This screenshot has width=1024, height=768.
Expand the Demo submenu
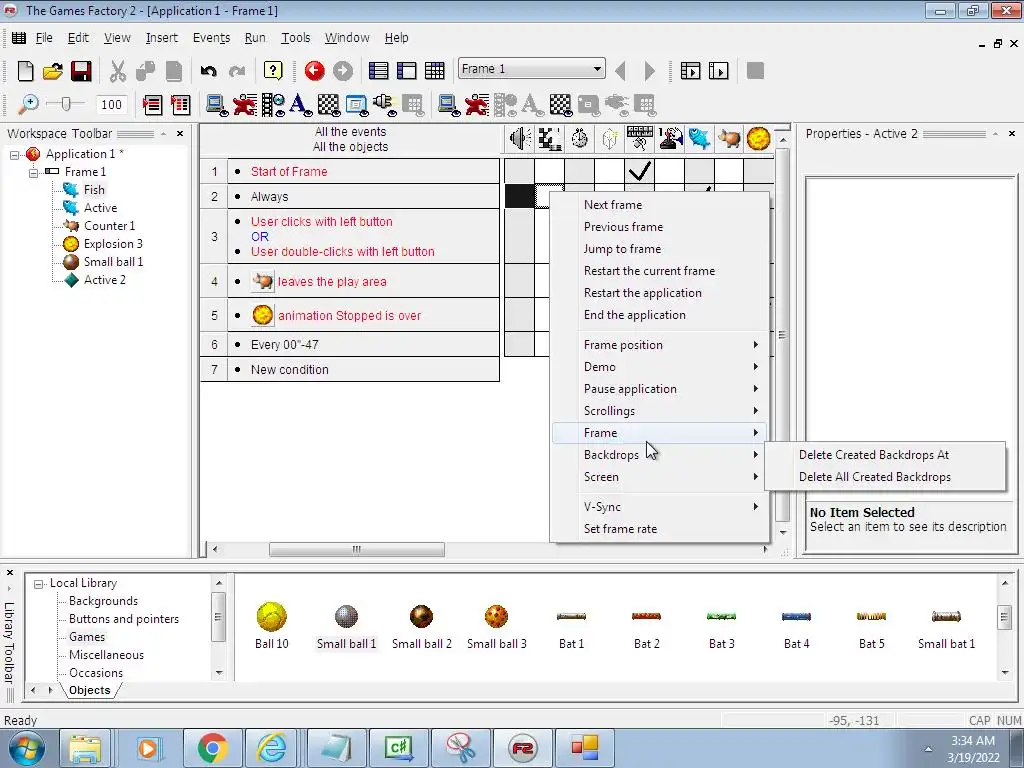point(660,367)
